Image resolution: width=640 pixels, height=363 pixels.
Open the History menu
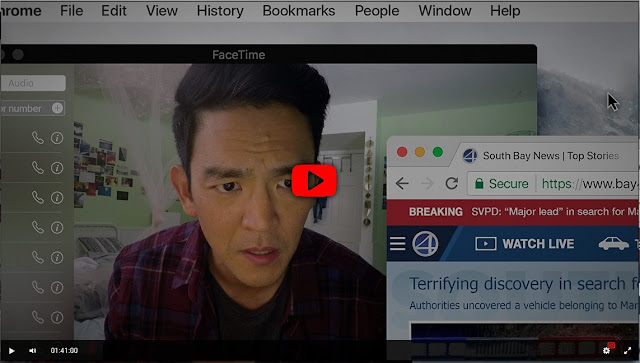(x=220, y=11)
